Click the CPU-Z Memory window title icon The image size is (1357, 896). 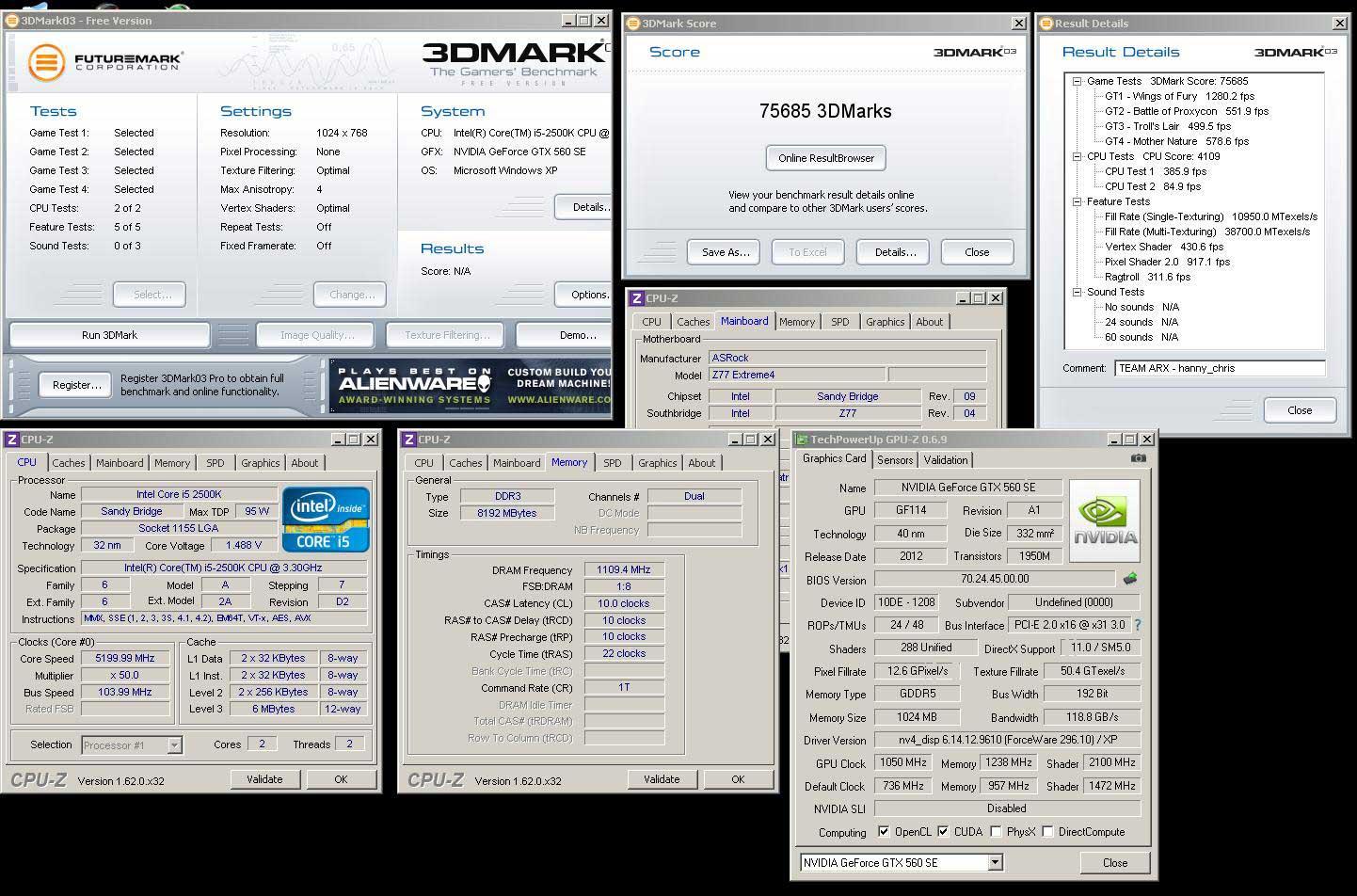coord(408,440)
